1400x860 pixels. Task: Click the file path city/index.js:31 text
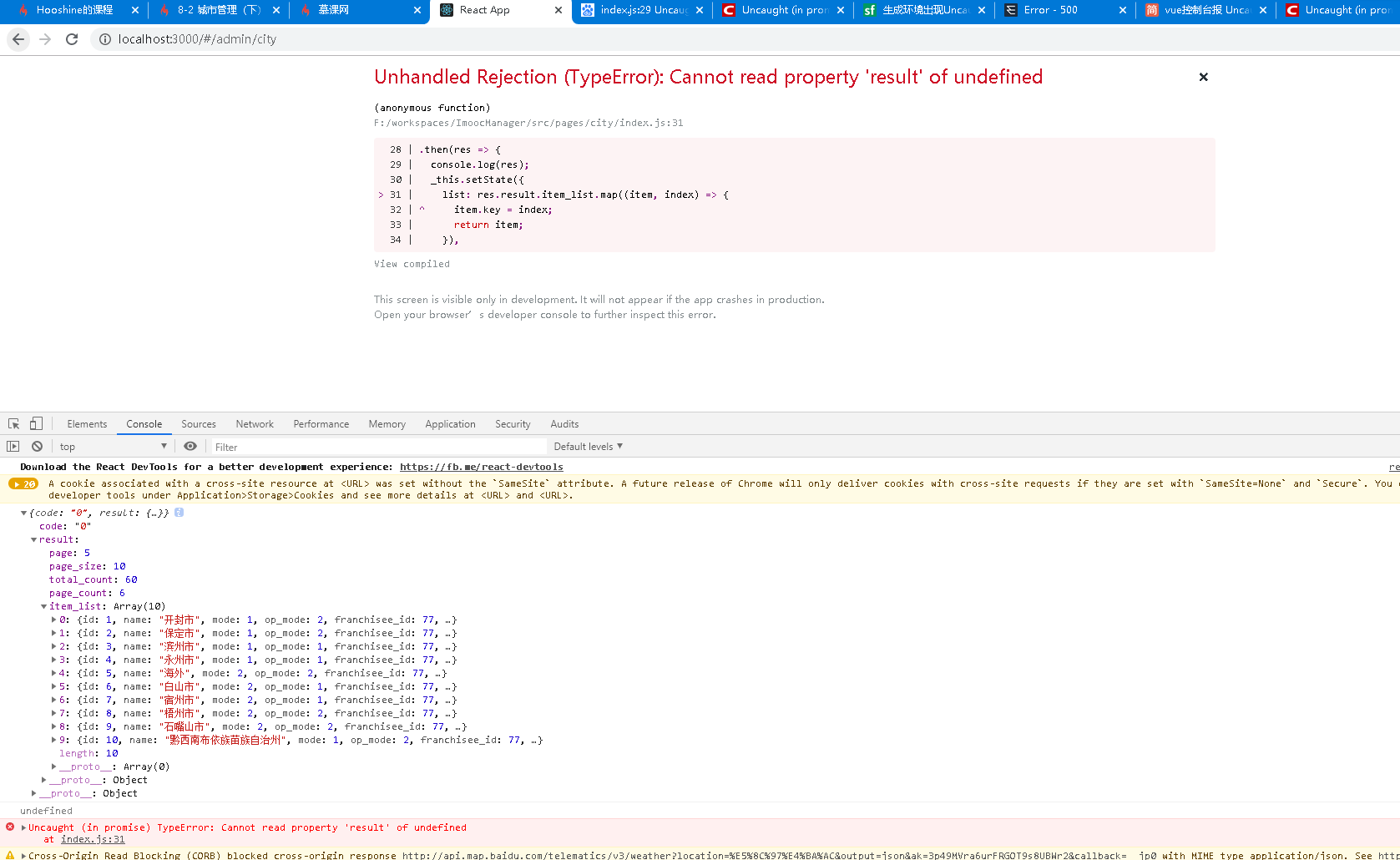528,123
